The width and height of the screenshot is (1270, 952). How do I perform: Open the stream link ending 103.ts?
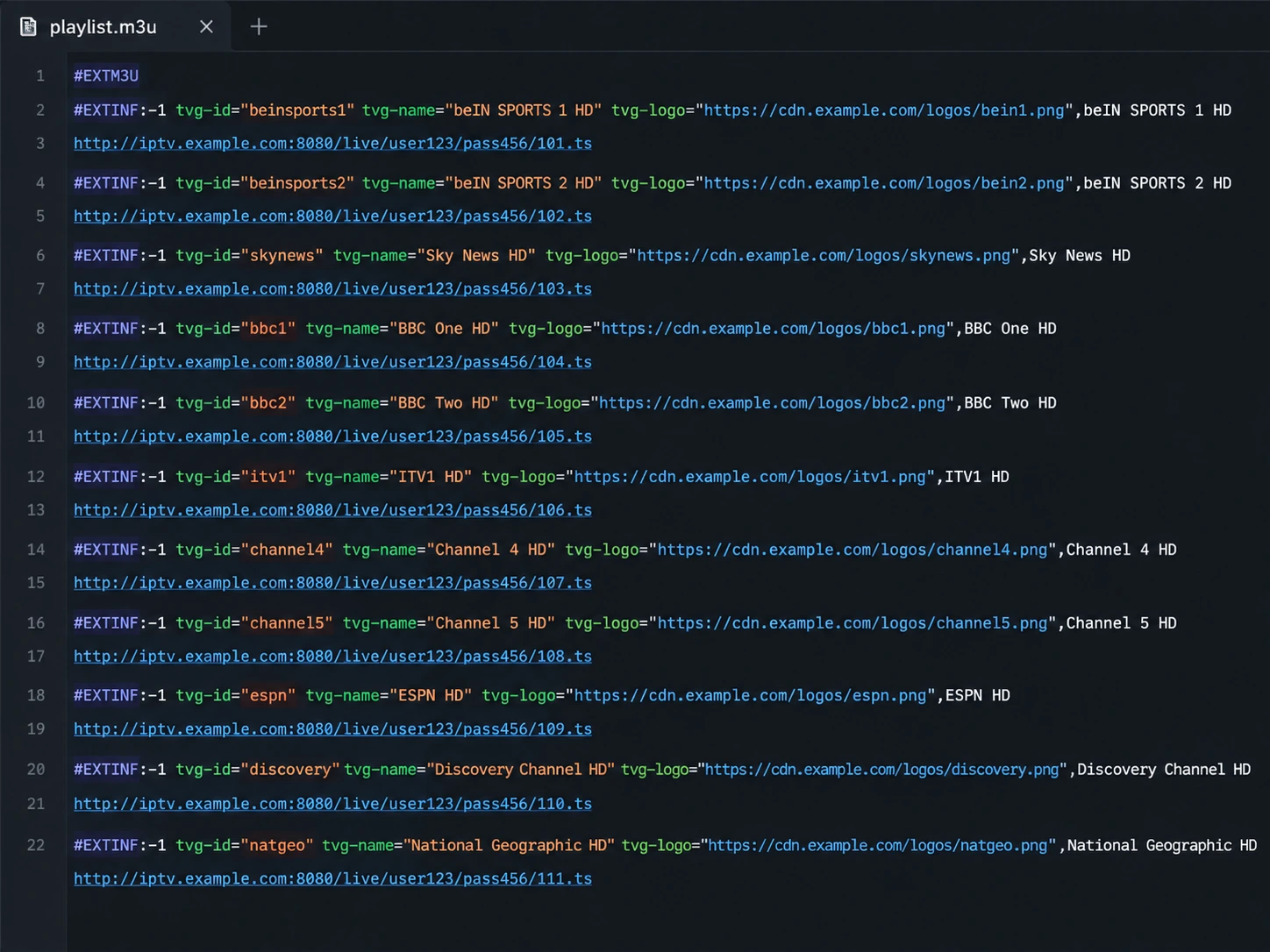tap(332, 288)
